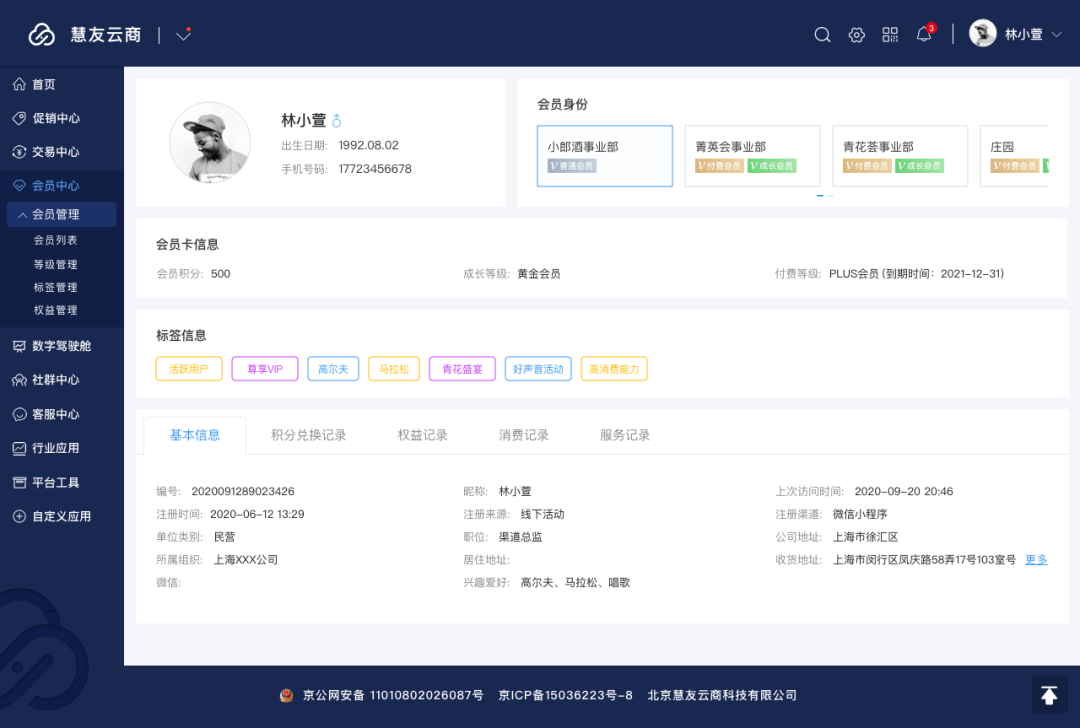The image size is (1080, 728).
Task: Open 会员列表 in the sidebar
Action: 56,240
